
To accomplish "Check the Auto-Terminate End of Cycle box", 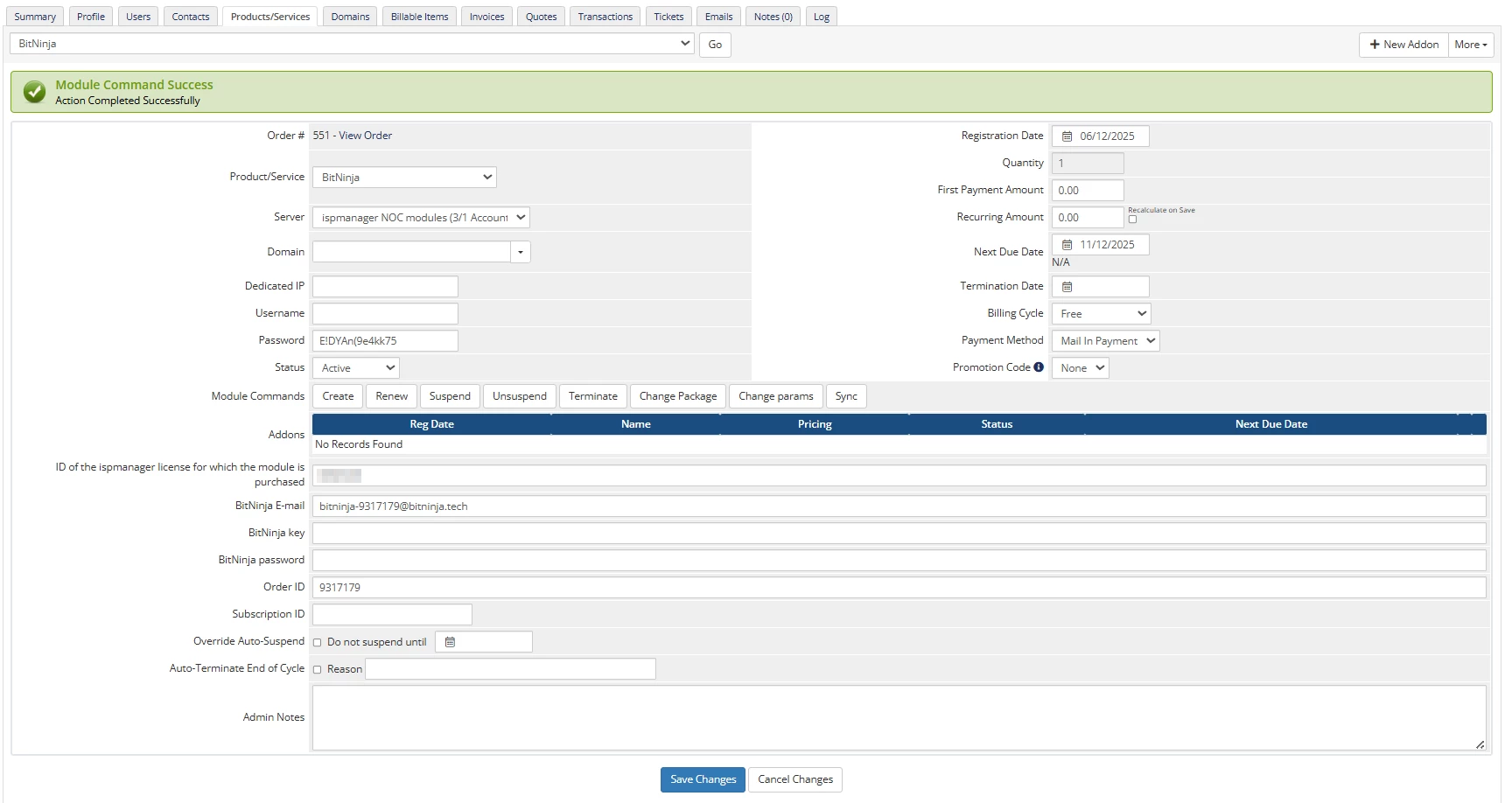I will tap(318, 670).
